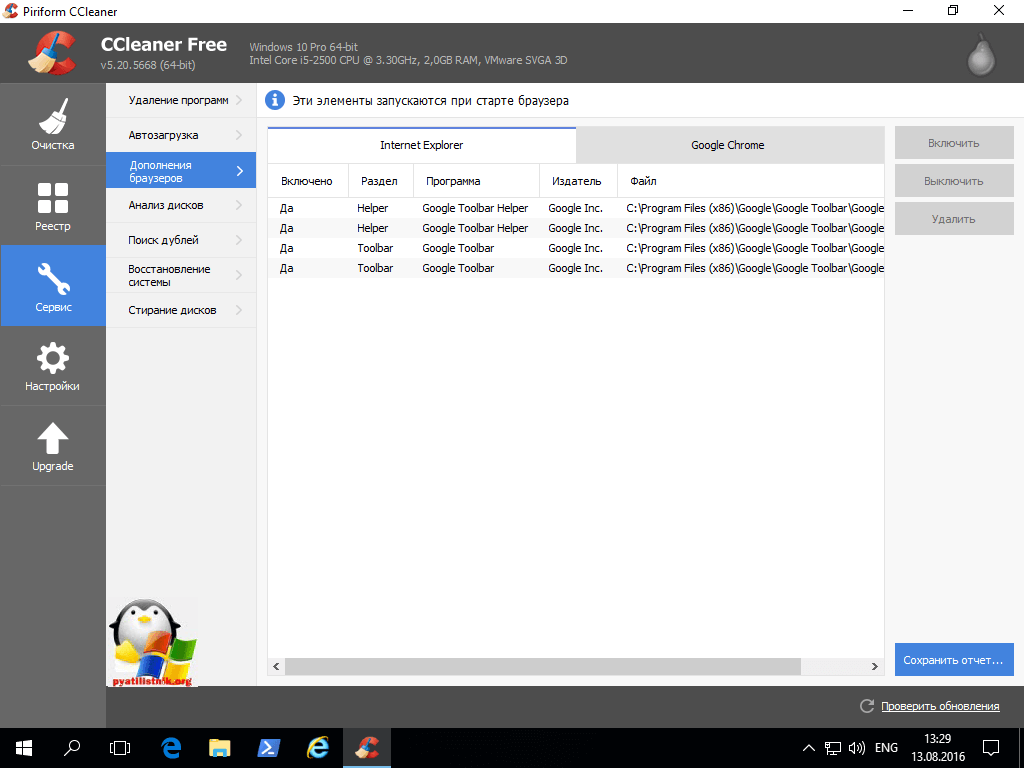
Task: Open the Реестр registry section icon
Action: (x=52, y=198)
